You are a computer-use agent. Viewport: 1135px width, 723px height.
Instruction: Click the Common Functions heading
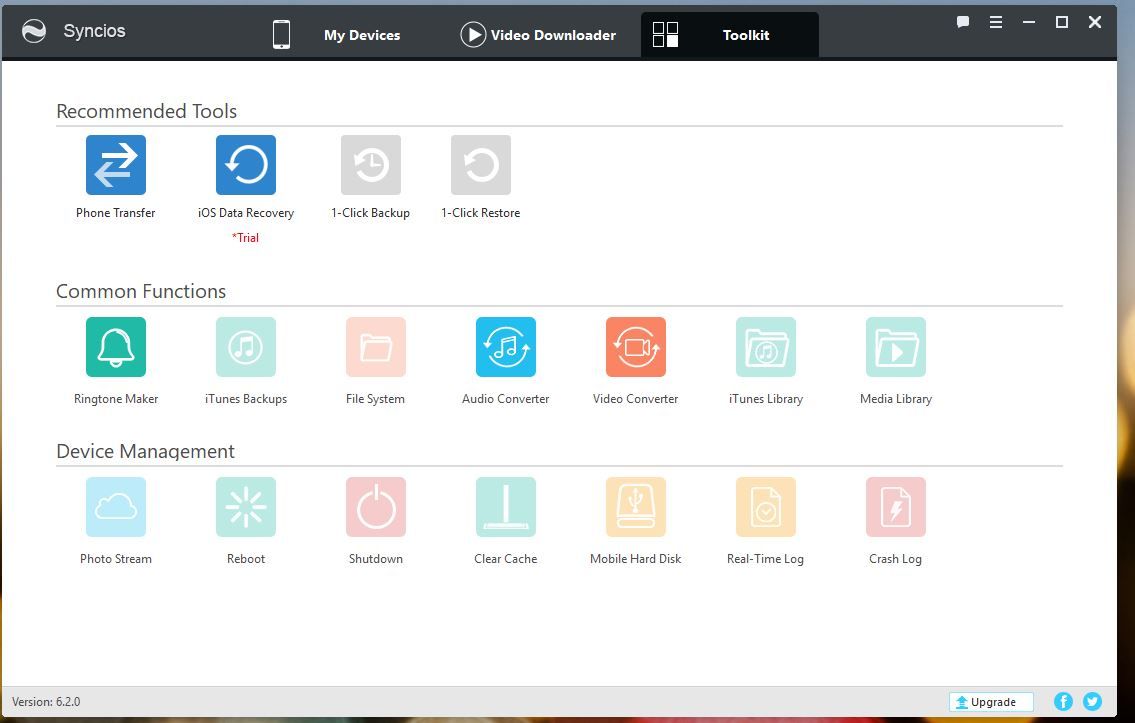(x=141, y=291)
